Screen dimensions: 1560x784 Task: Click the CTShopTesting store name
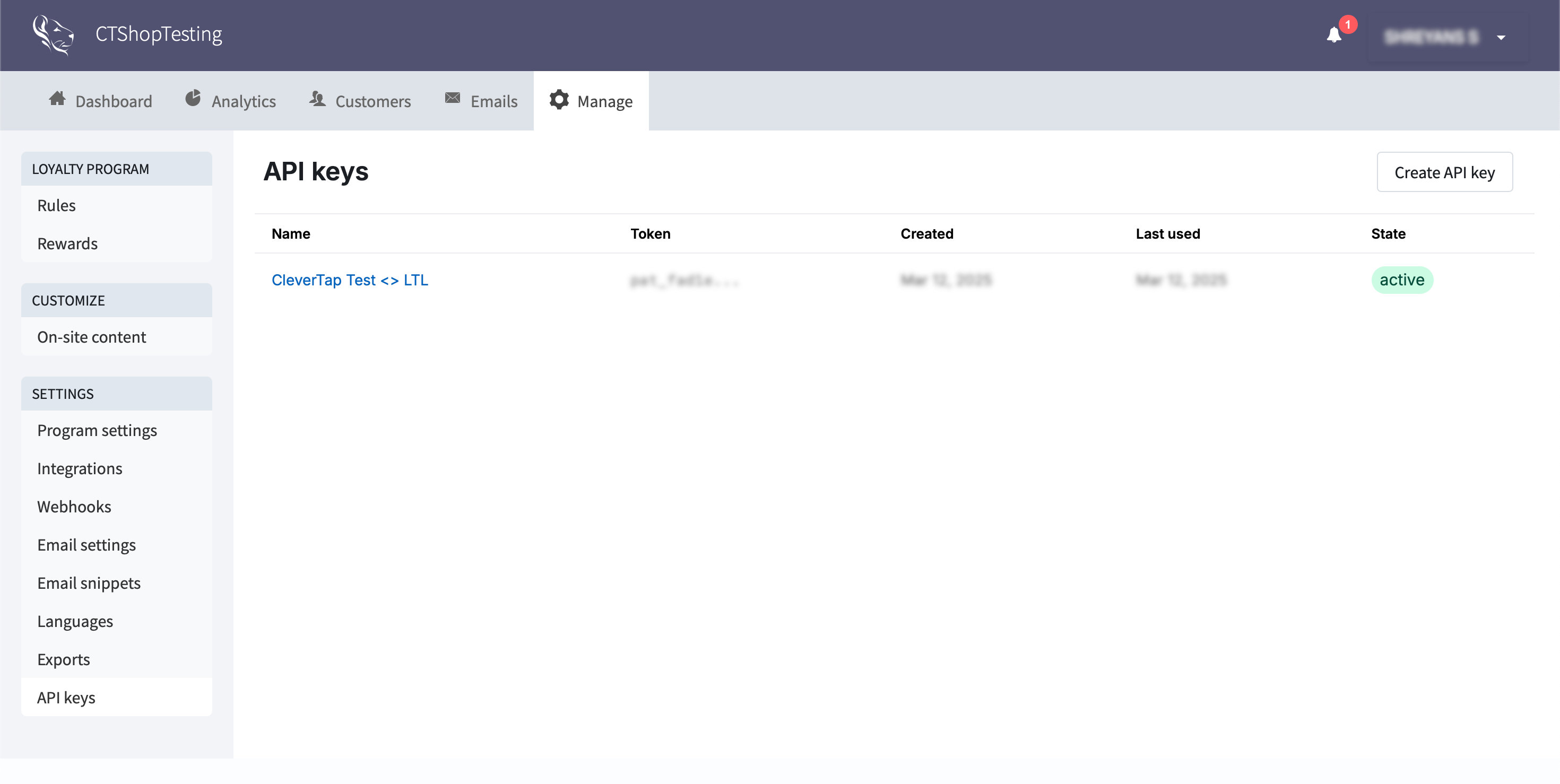click(159, 34)
